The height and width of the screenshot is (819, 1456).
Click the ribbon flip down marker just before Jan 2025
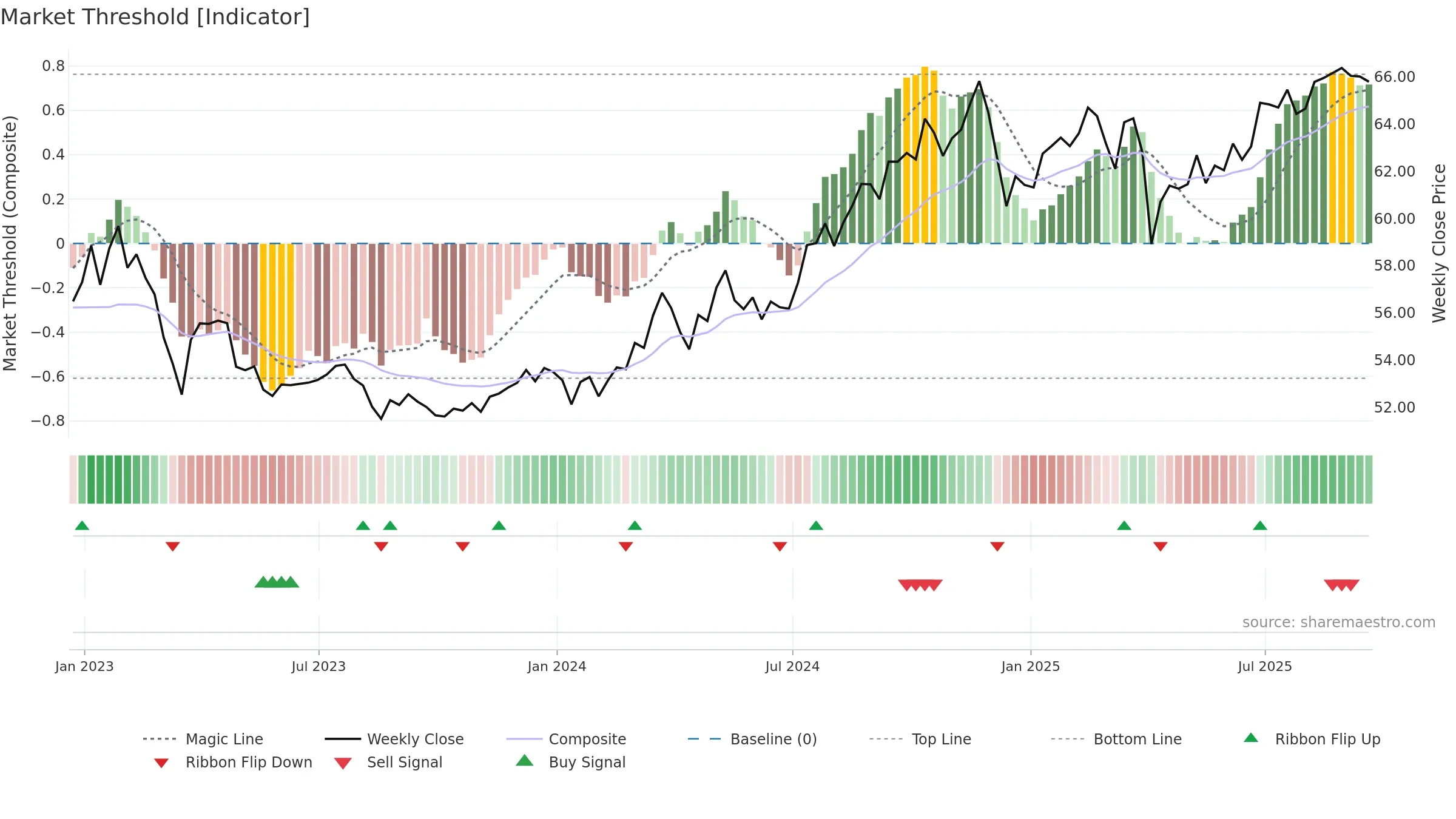[x=997, y=547]
